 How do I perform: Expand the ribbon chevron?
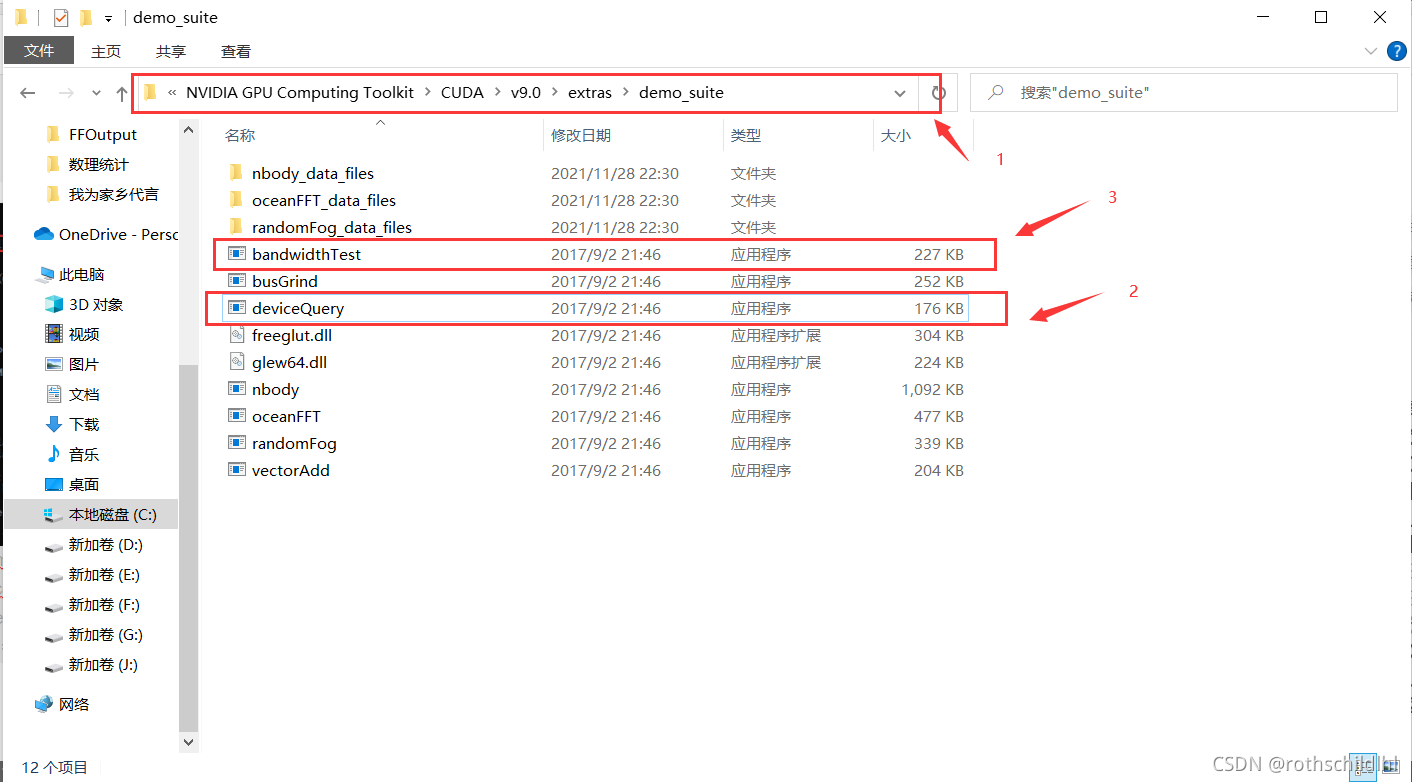(x=1370, y=50)
